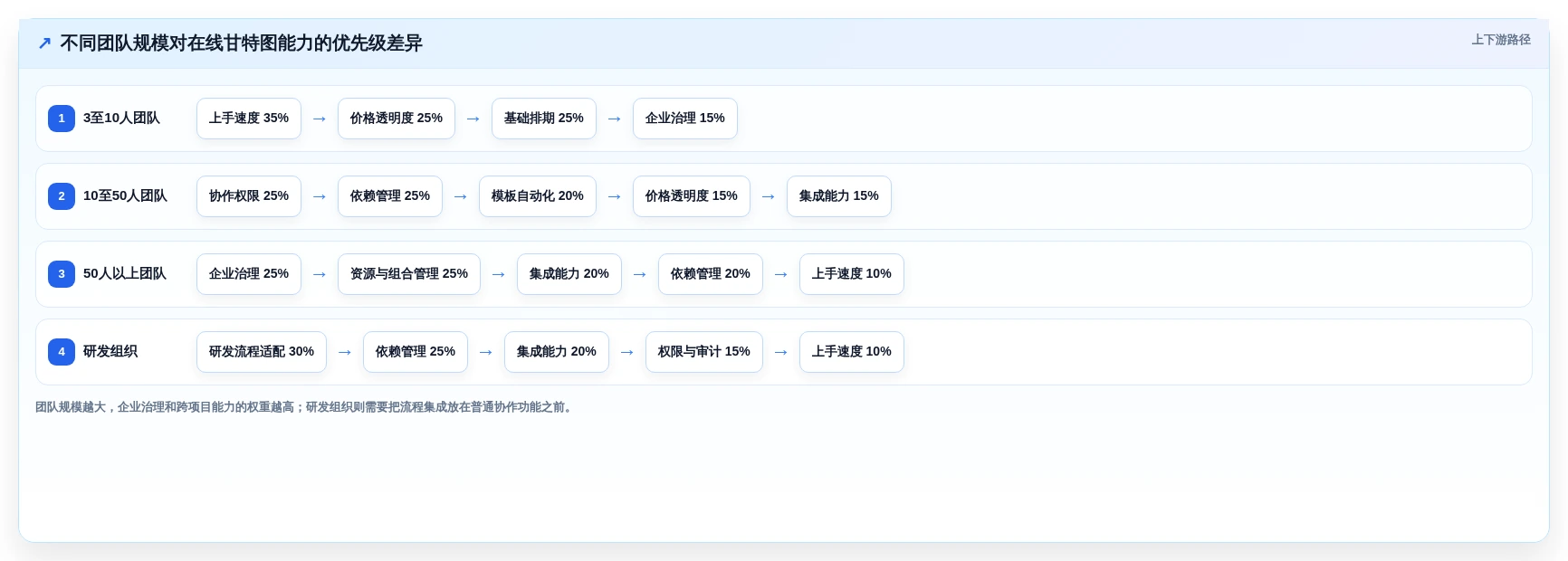The width and height of the screenshot is (1568, 561).
Task: Click 依赖管理 25% in 10至50人团队 row
Action: (390, 196)
